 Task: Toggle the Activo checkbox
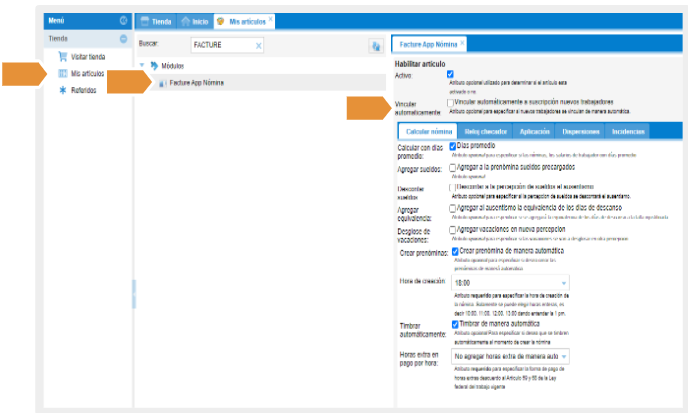point(451,74)
